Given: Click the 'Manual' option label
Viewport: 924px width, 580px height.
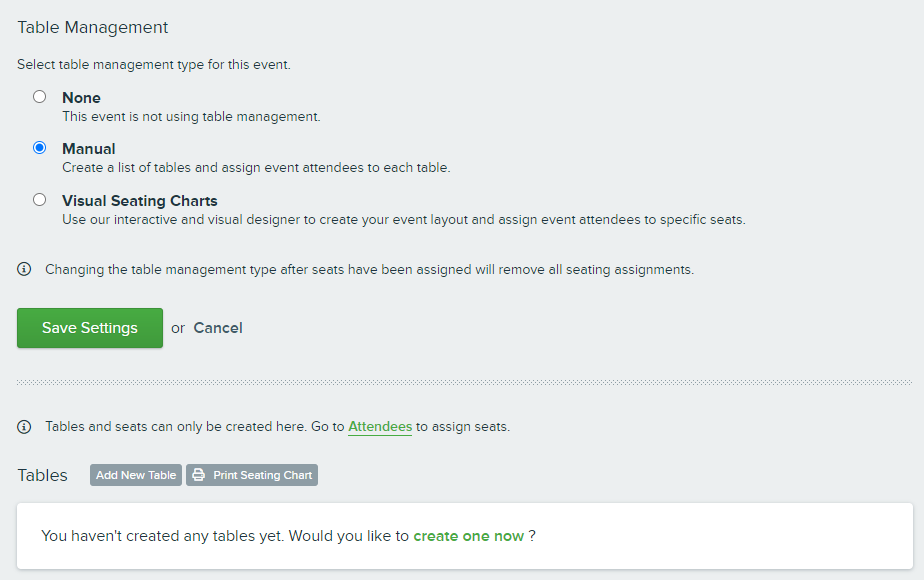Looking at the screenshot, I should point(89,149).
